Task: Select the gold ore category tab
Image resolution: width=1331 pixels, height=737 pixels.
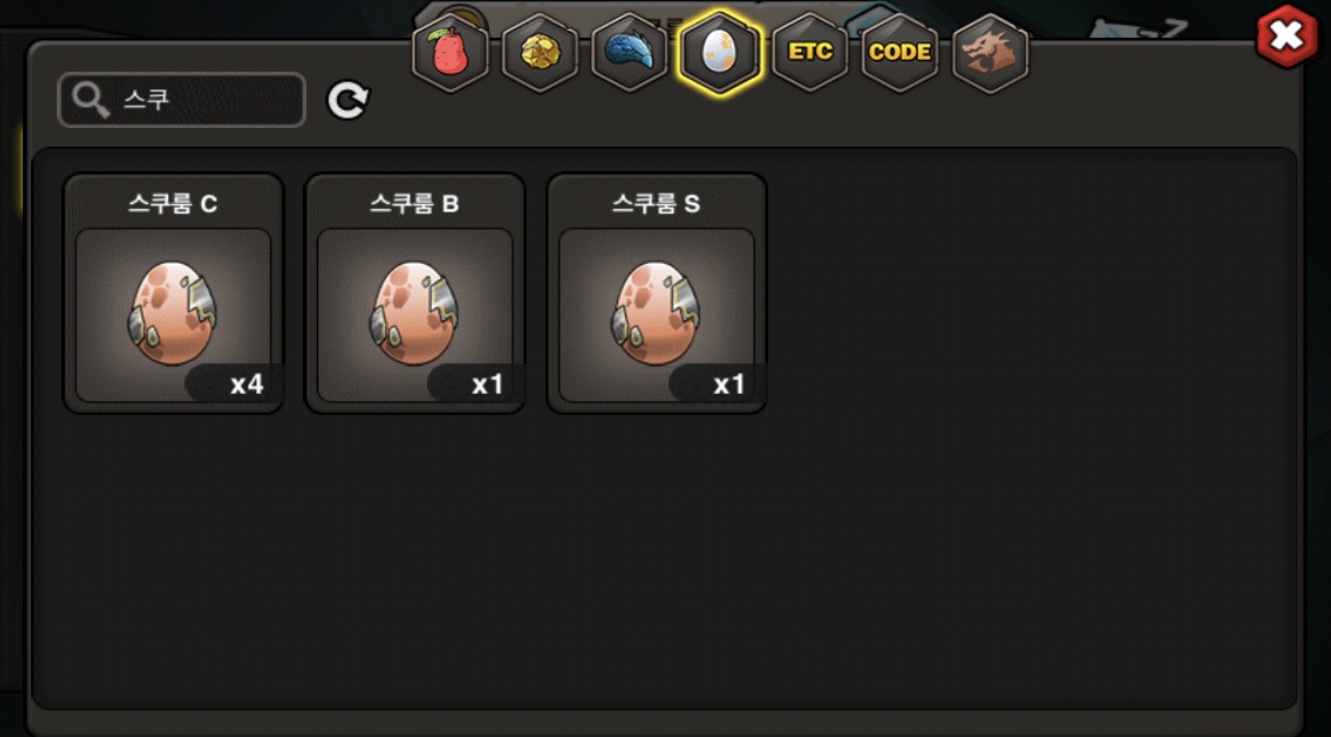Action: (540, 52)
